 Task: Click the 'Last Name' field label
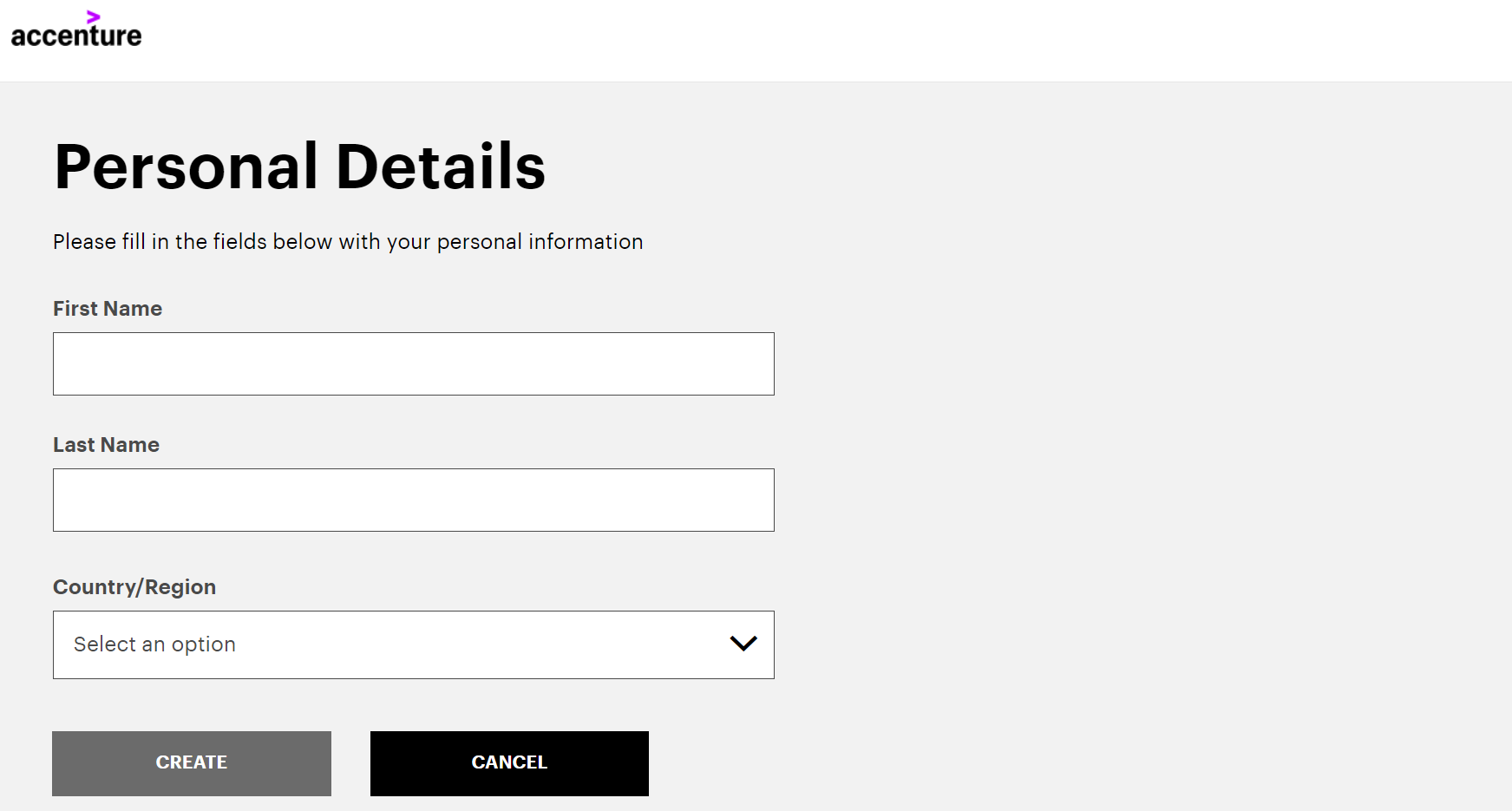(106, 445)
